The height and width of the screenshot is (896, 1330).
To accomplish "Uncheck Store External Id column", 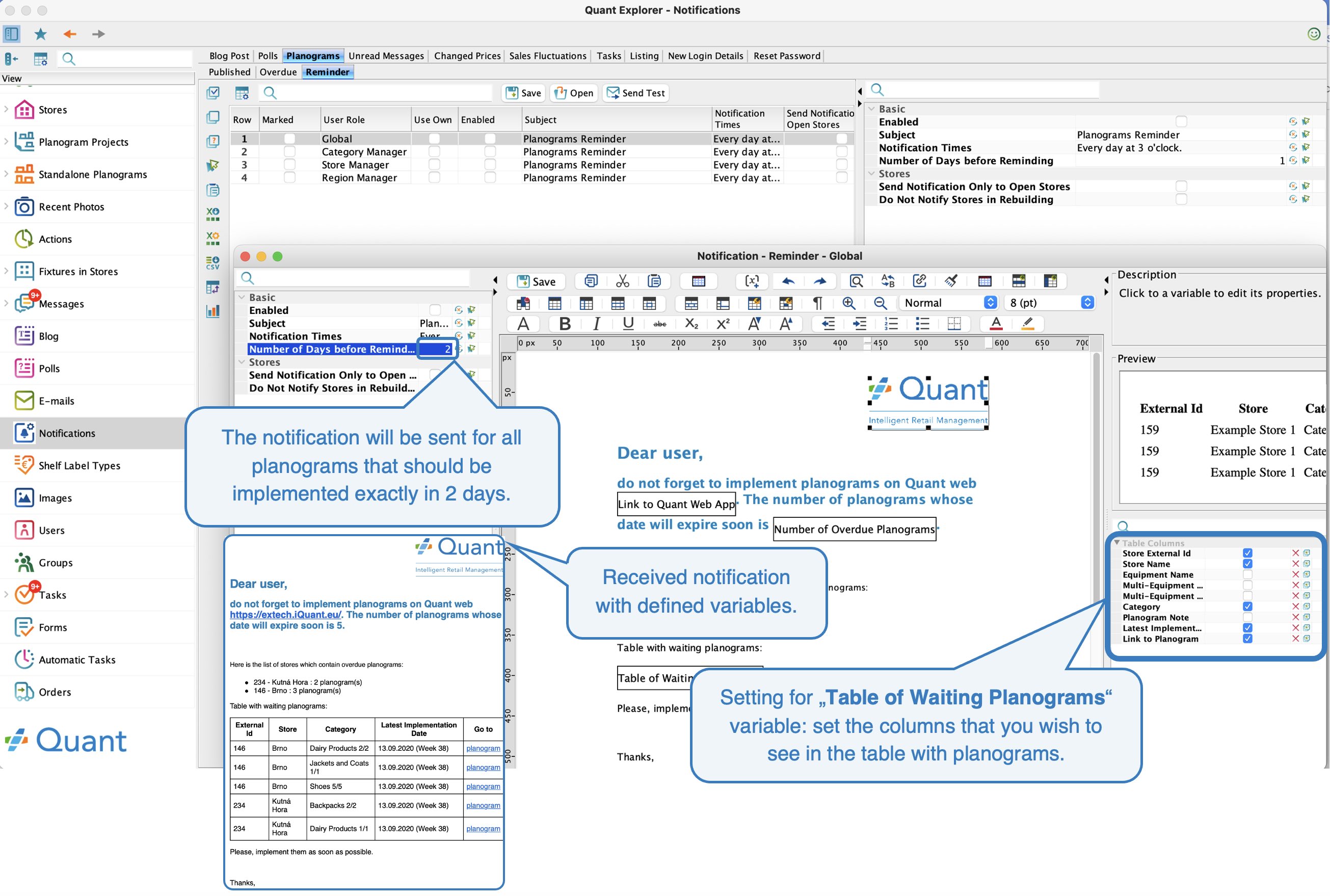I will pos(1247,553).
